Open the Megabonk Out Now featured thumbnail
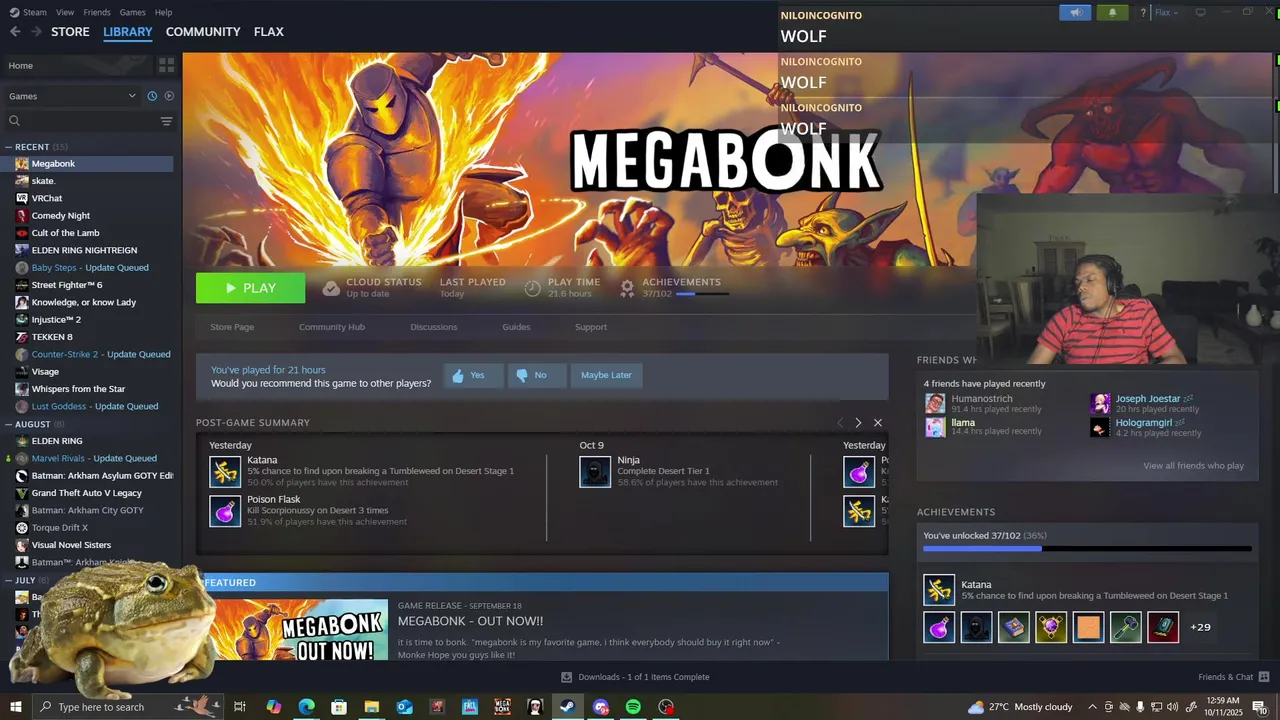Image resolution: width=1280 pixels, height=720 pixels. click(x=296, y=630)
